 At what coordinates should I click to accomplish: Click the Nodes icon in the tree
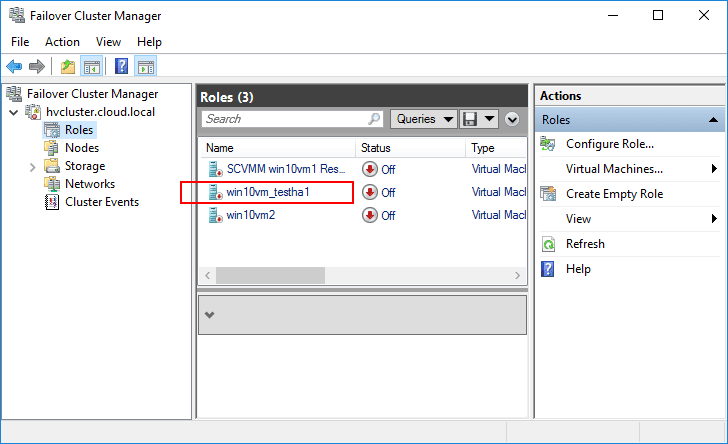[x=52, y=148]
